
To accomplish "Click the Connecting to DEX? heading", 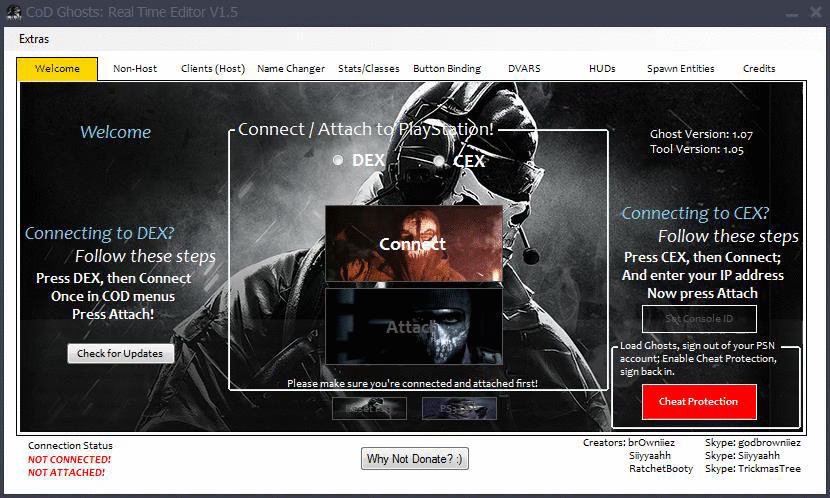I will click(x=100, y=233).
